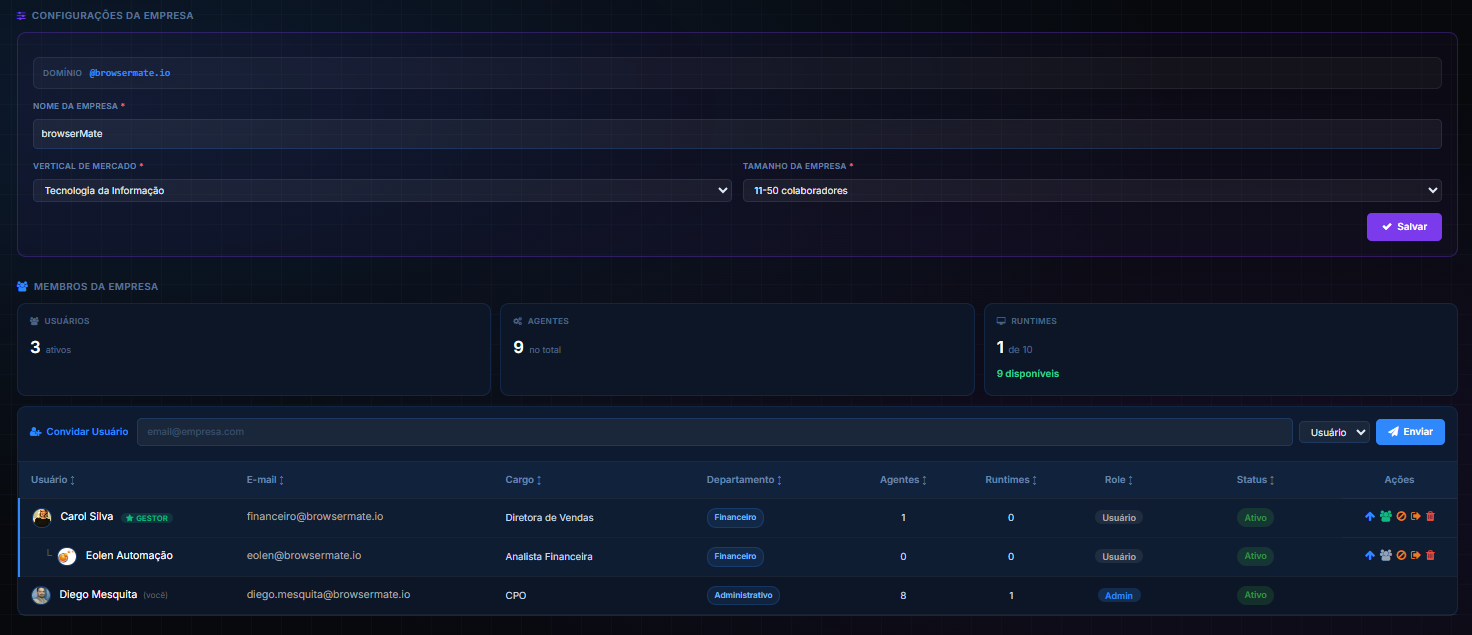Click the promote arrow for Carol Silva
The height and width of the screenshot is (635, 1472).
tap(1370, 516)
